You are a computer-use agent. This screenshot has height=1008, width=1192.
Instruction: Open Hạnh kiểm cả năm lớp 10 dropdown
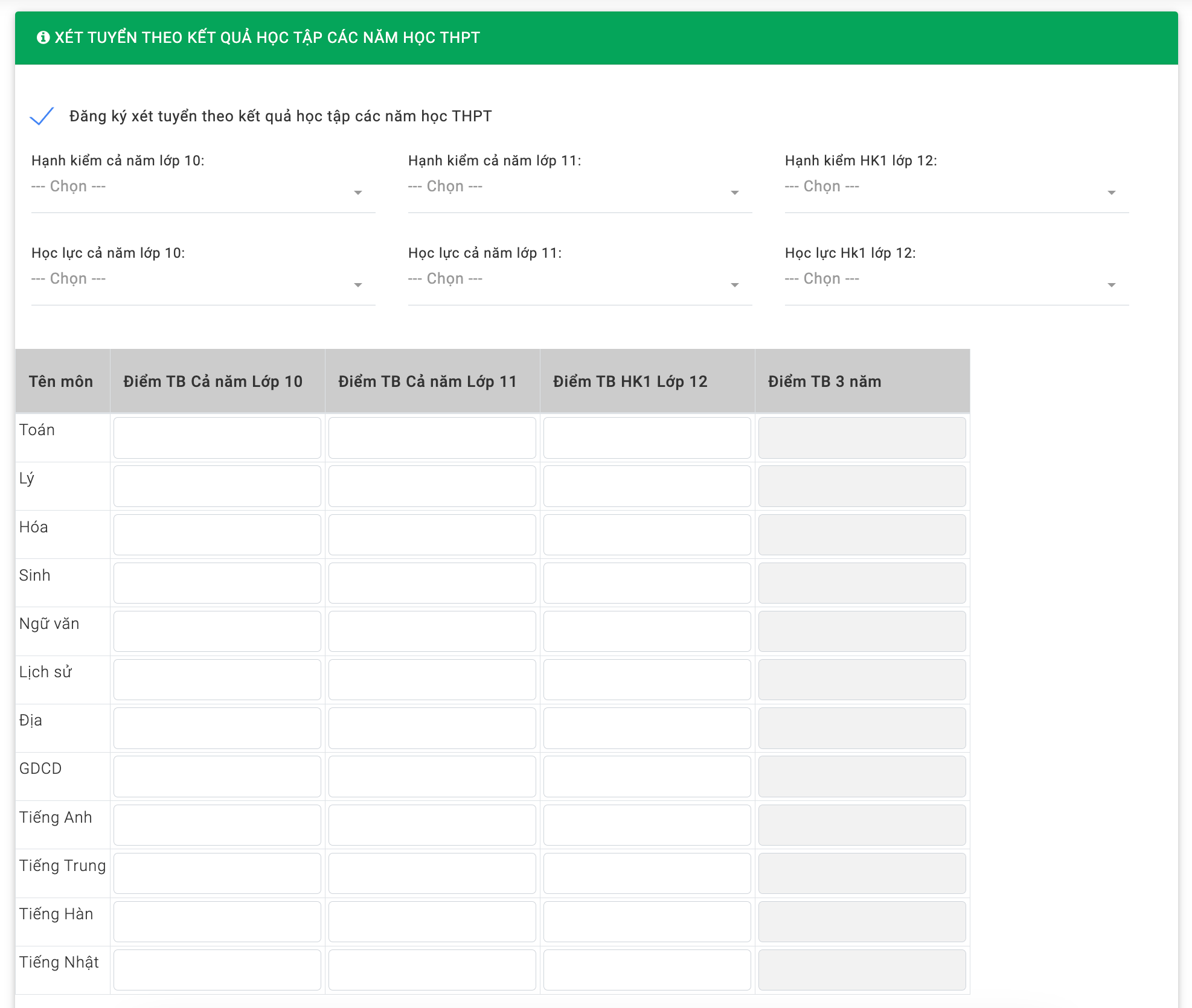click(203, 187)
